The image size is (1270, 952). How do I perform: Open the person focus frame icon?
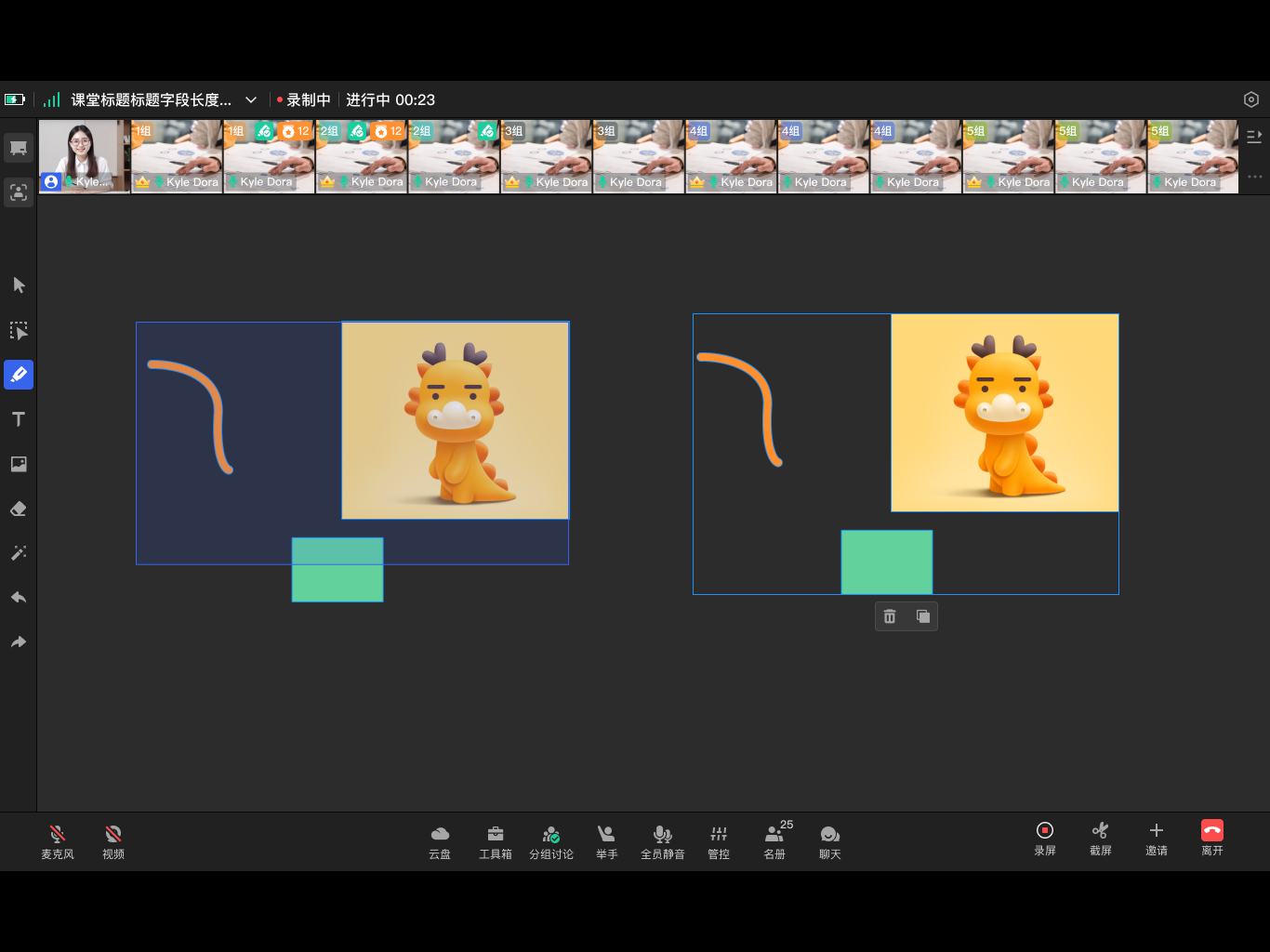coord(19,192)
